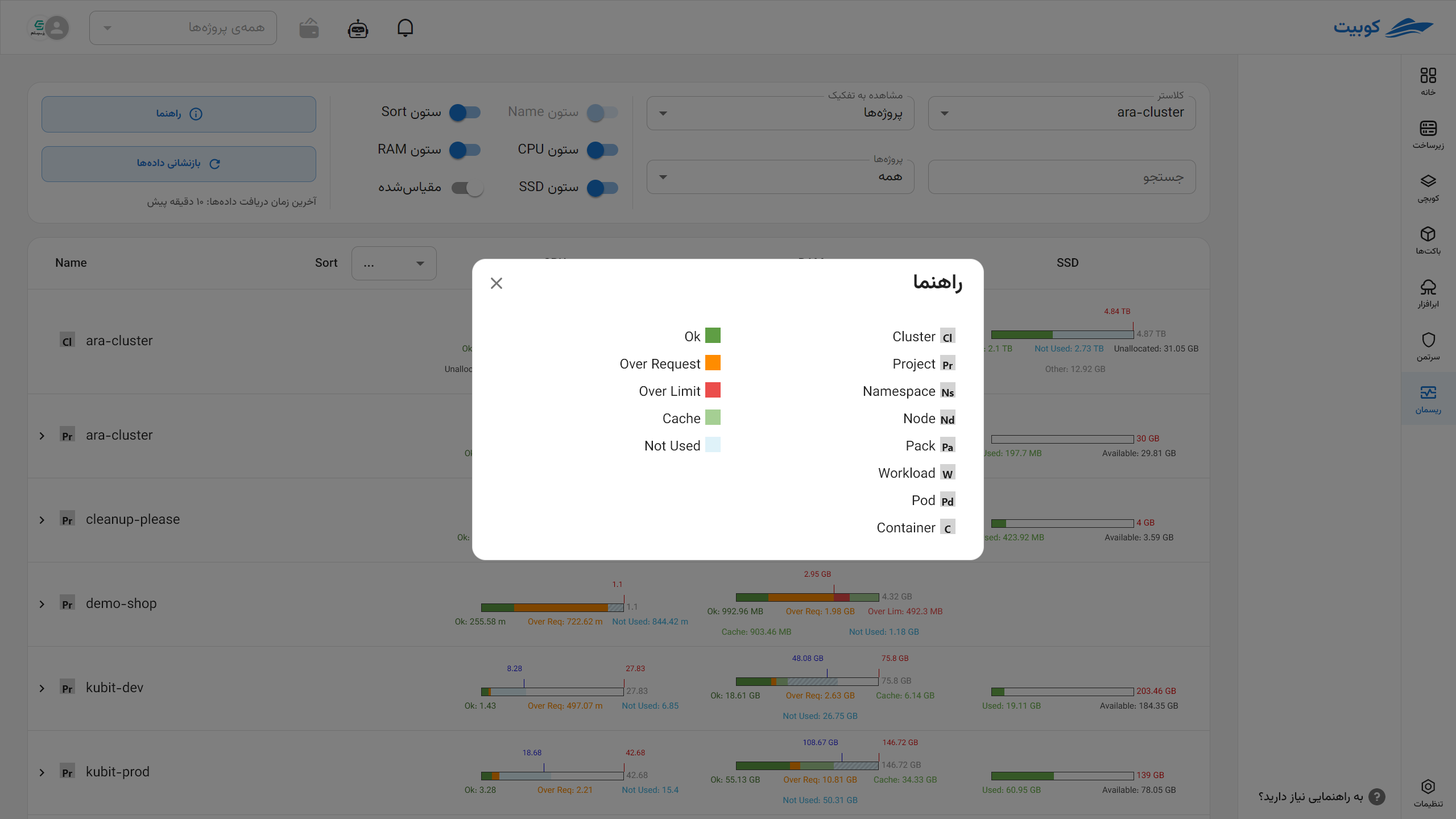Open سرتمن section in sidebar
1456x819 pixels.
pos(1428,346)
